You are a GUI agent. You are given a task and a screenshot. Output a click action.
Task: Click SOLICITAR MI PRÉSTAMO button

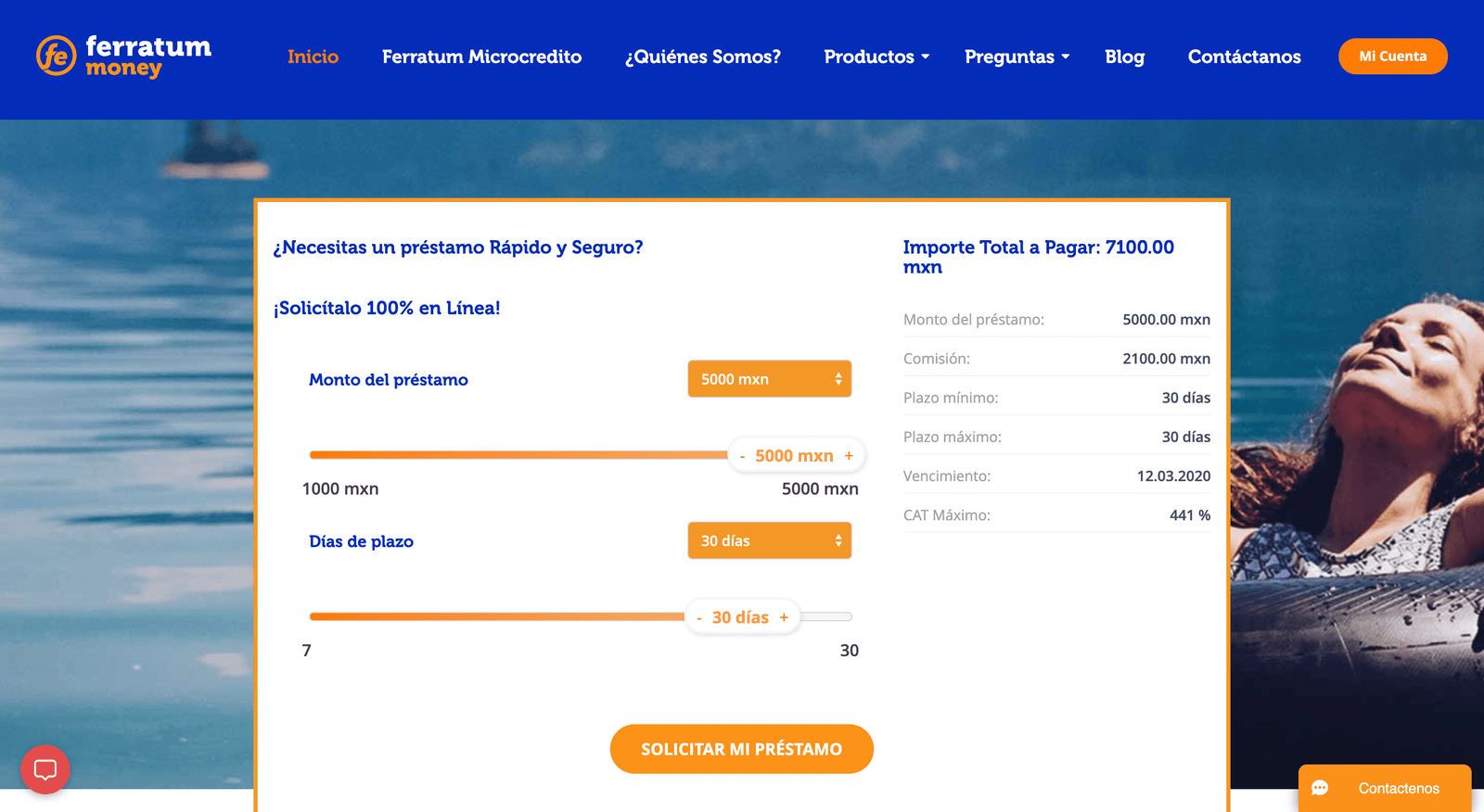point(742,749)
